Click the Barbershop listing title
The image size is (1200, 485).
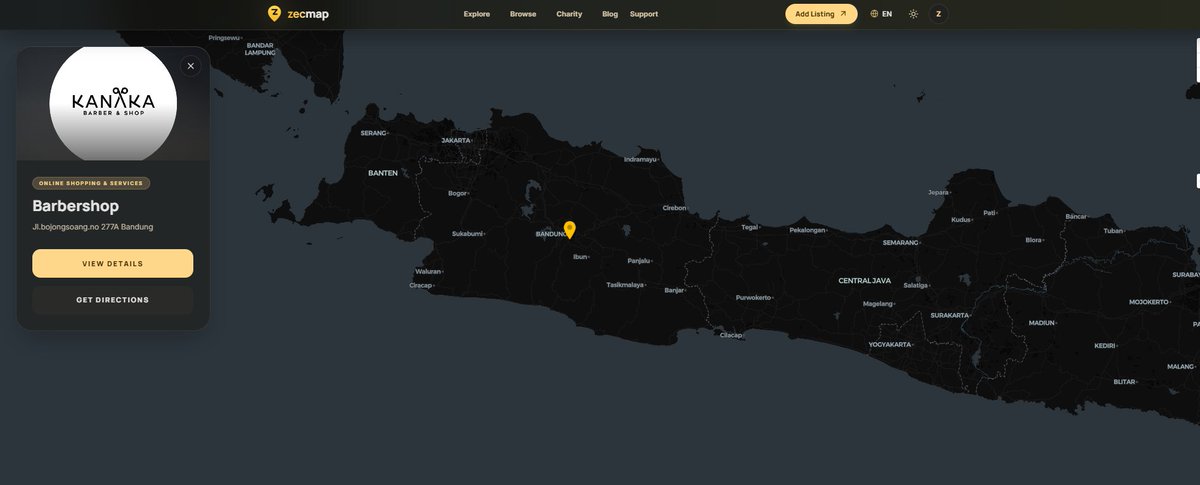click(x=76, y=206)
